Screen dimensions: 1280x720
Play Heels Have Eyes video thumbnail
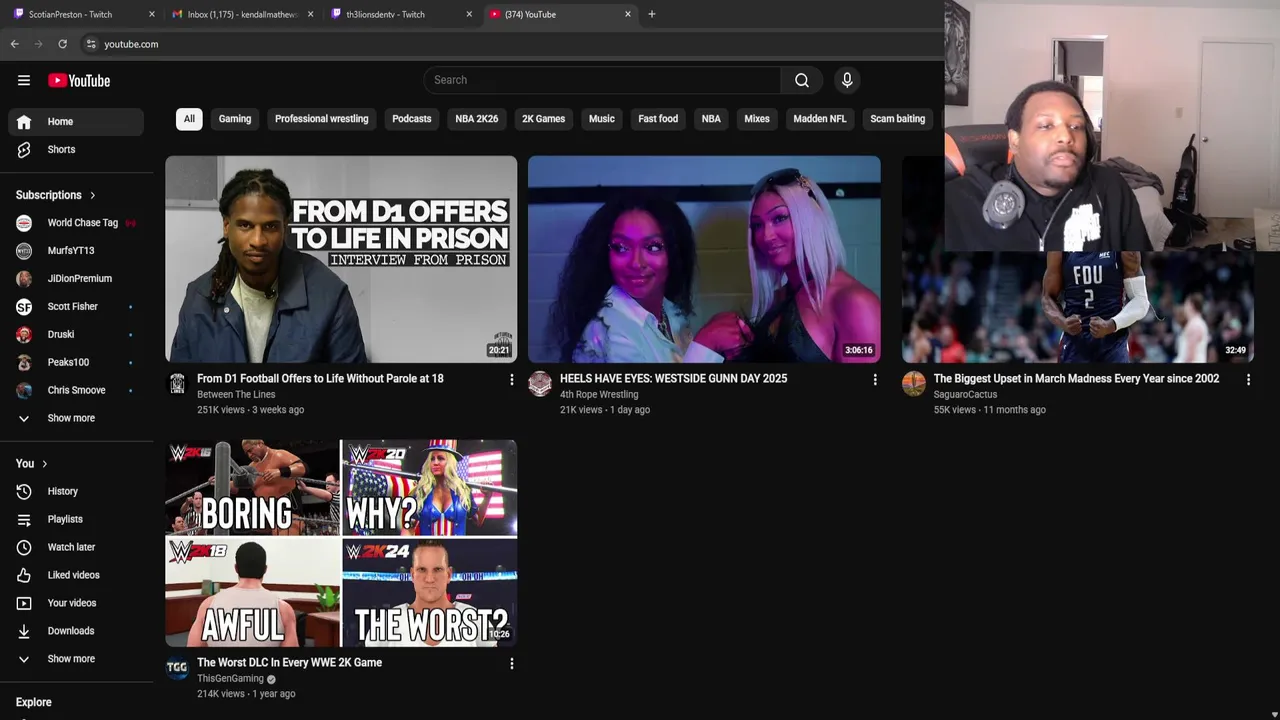tap(704, 259)
